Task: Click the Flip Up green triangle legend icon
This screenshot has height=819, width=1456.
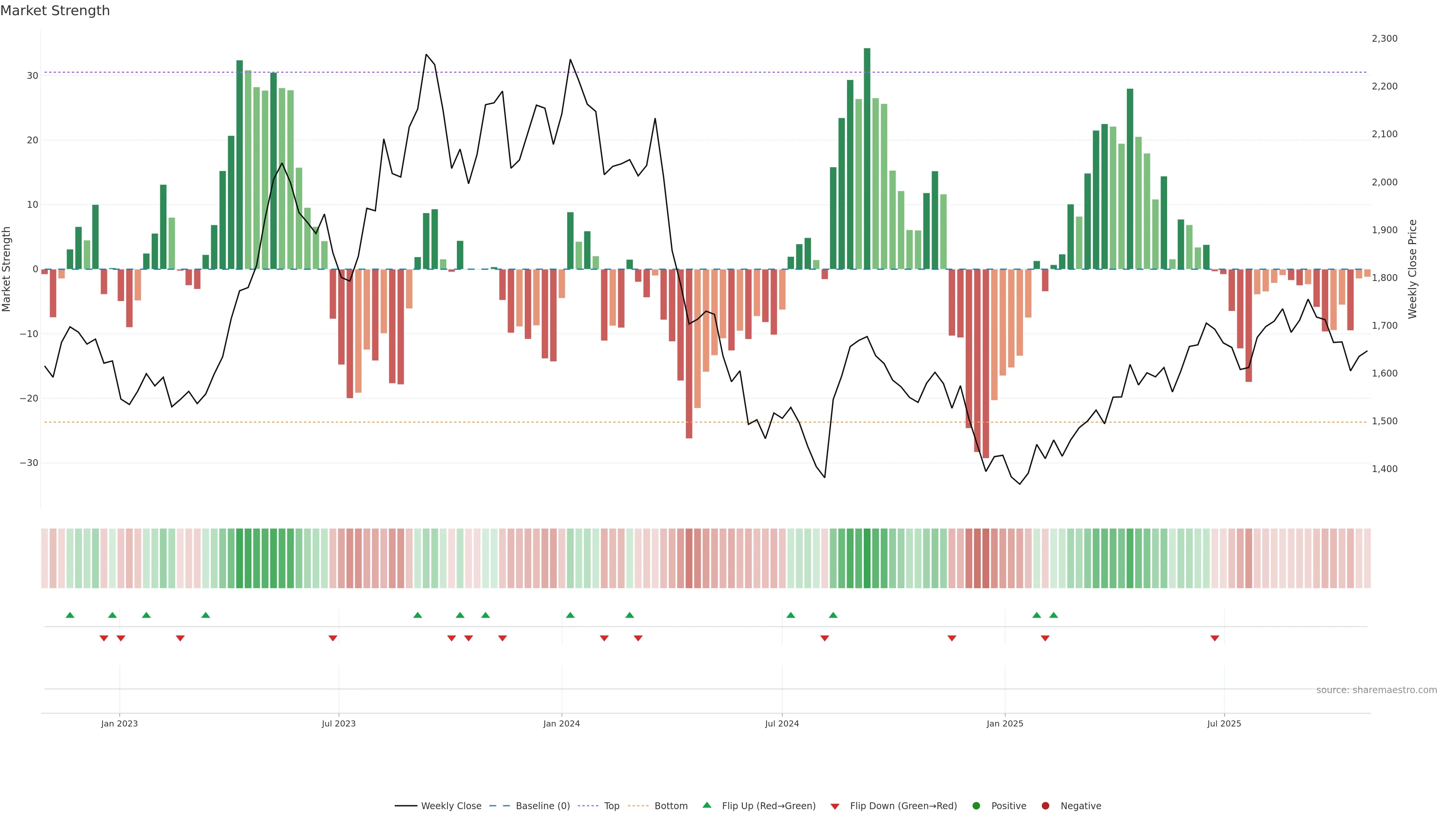Action: pyautogui.click(x=706, y=805)
